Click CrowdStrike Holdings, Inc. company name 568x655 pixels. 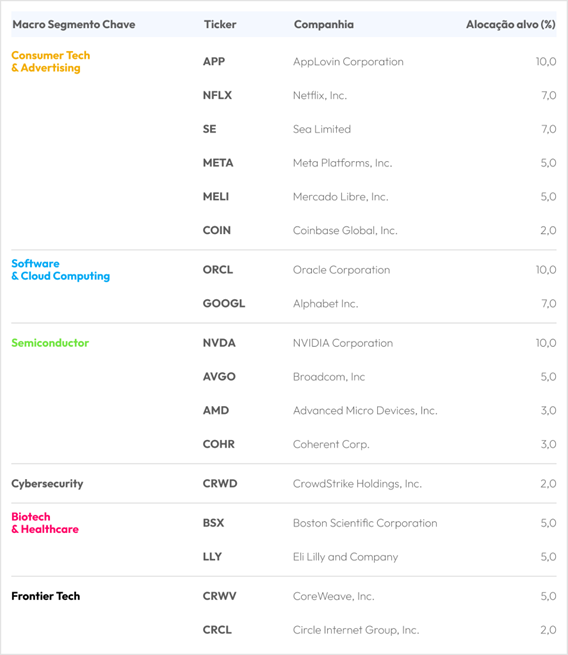click(358, 484)
